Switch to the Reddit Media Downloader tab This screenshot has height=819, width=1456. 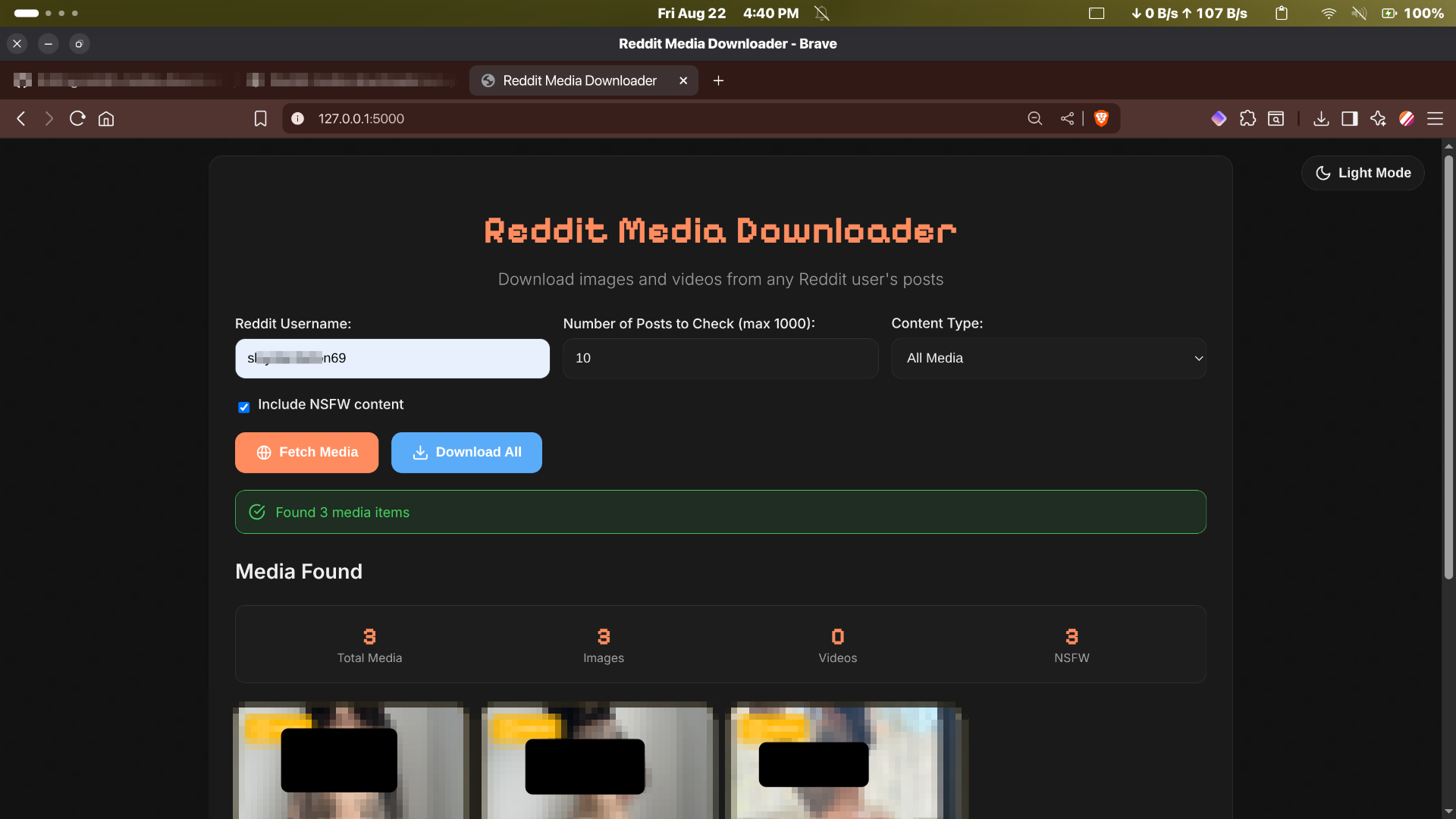point(583,81)
